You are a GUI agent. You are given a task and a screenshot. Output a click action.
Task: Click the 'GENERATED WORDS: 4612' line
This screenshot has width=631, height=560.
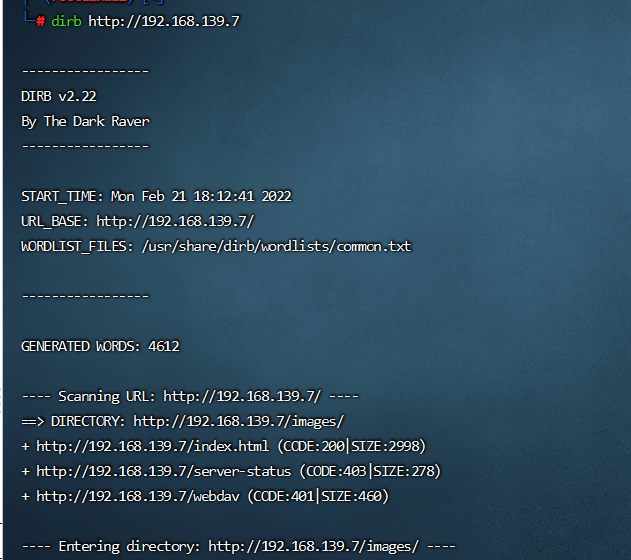[100, 346]
